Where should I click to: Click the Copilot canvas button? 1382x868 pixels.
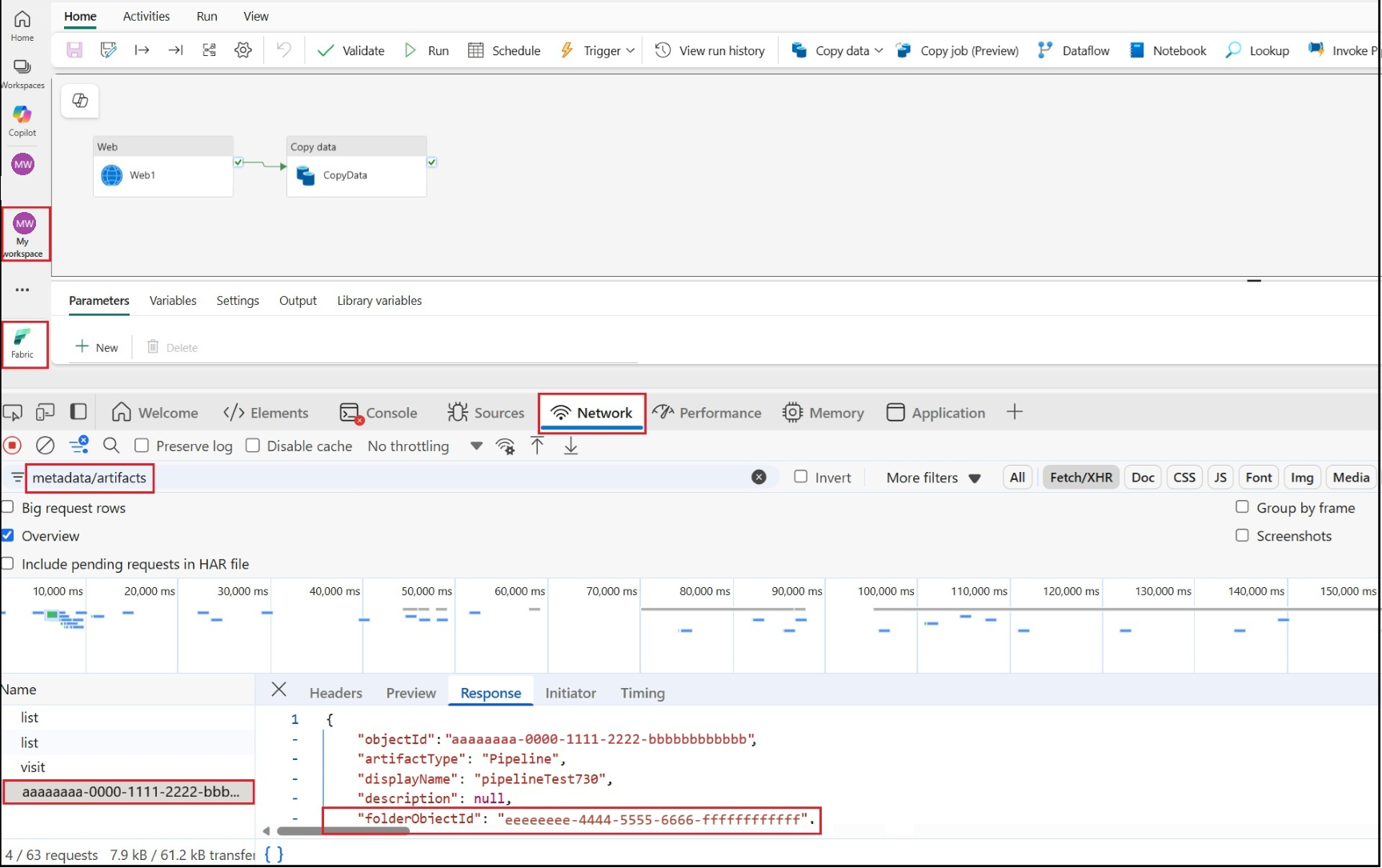click(x=80, y=100)
